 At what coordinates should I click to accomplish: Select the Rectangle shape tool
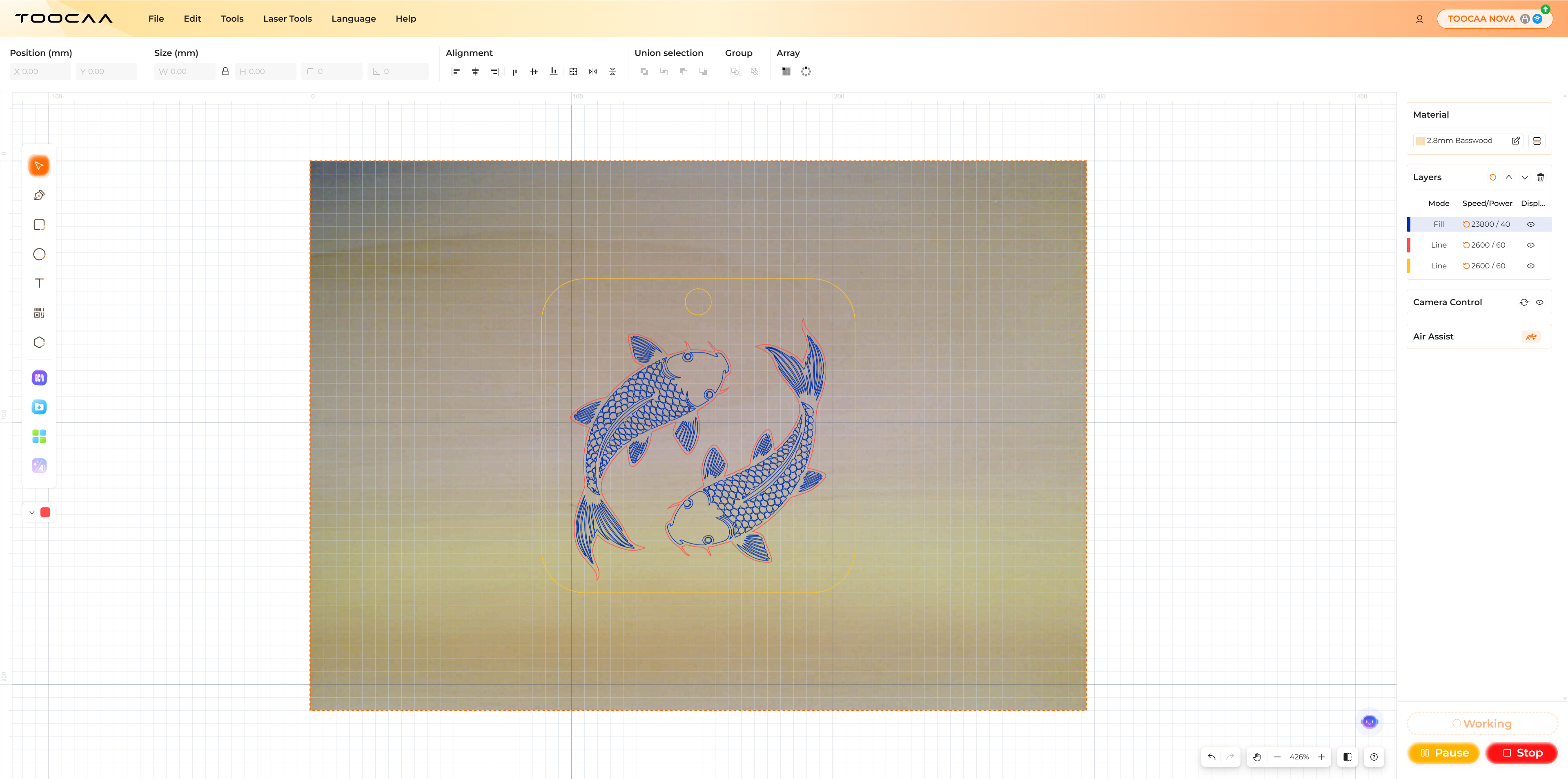click(39, 225)
